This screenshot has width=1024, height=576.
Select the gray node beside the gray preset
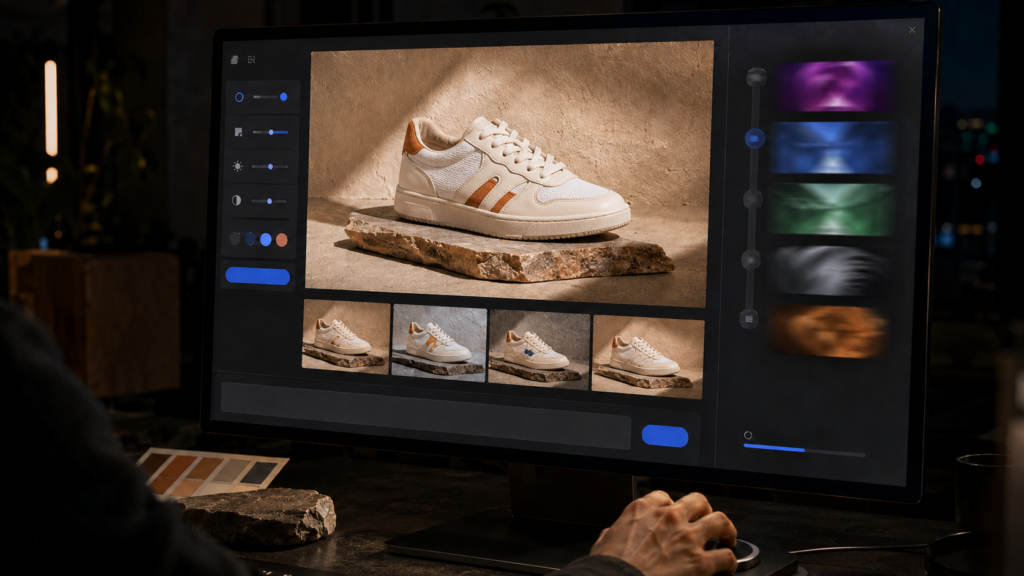point(750,260)
